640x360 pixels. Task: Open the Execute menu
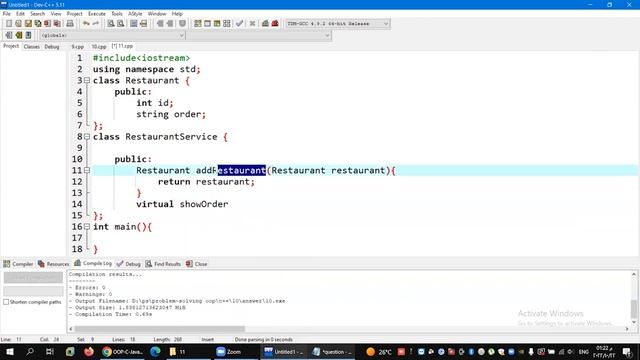point(97,13)
